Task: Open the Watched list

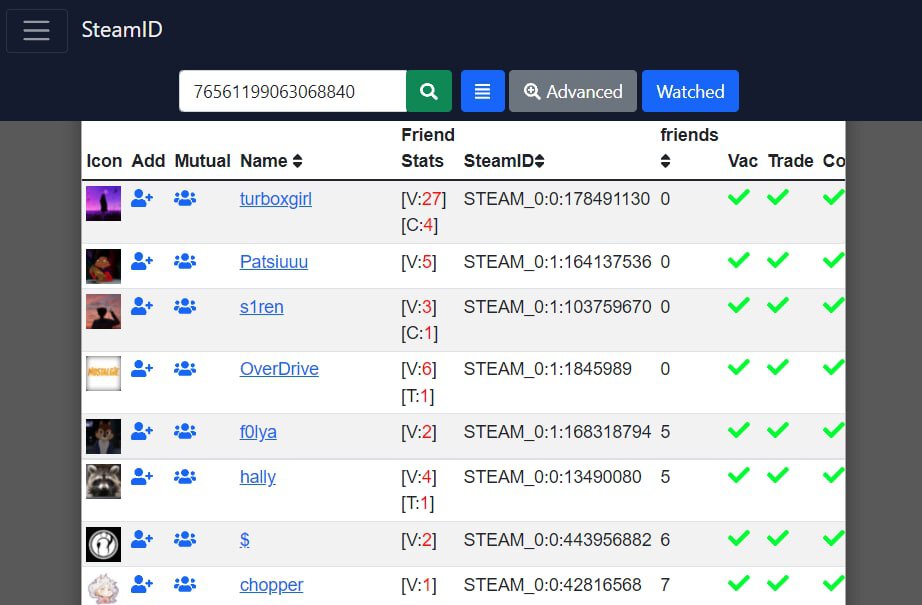Action: click(x=690, y=91)
